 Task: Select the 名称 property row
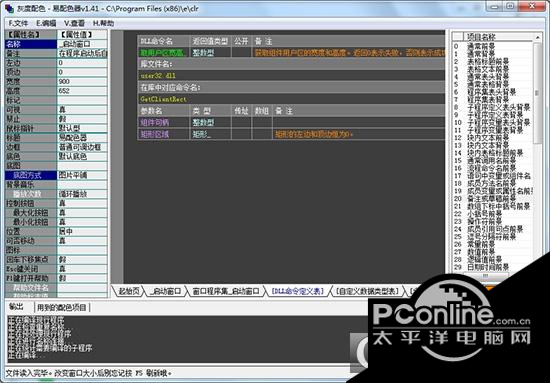pyautogui.click(x=31, y=44)
